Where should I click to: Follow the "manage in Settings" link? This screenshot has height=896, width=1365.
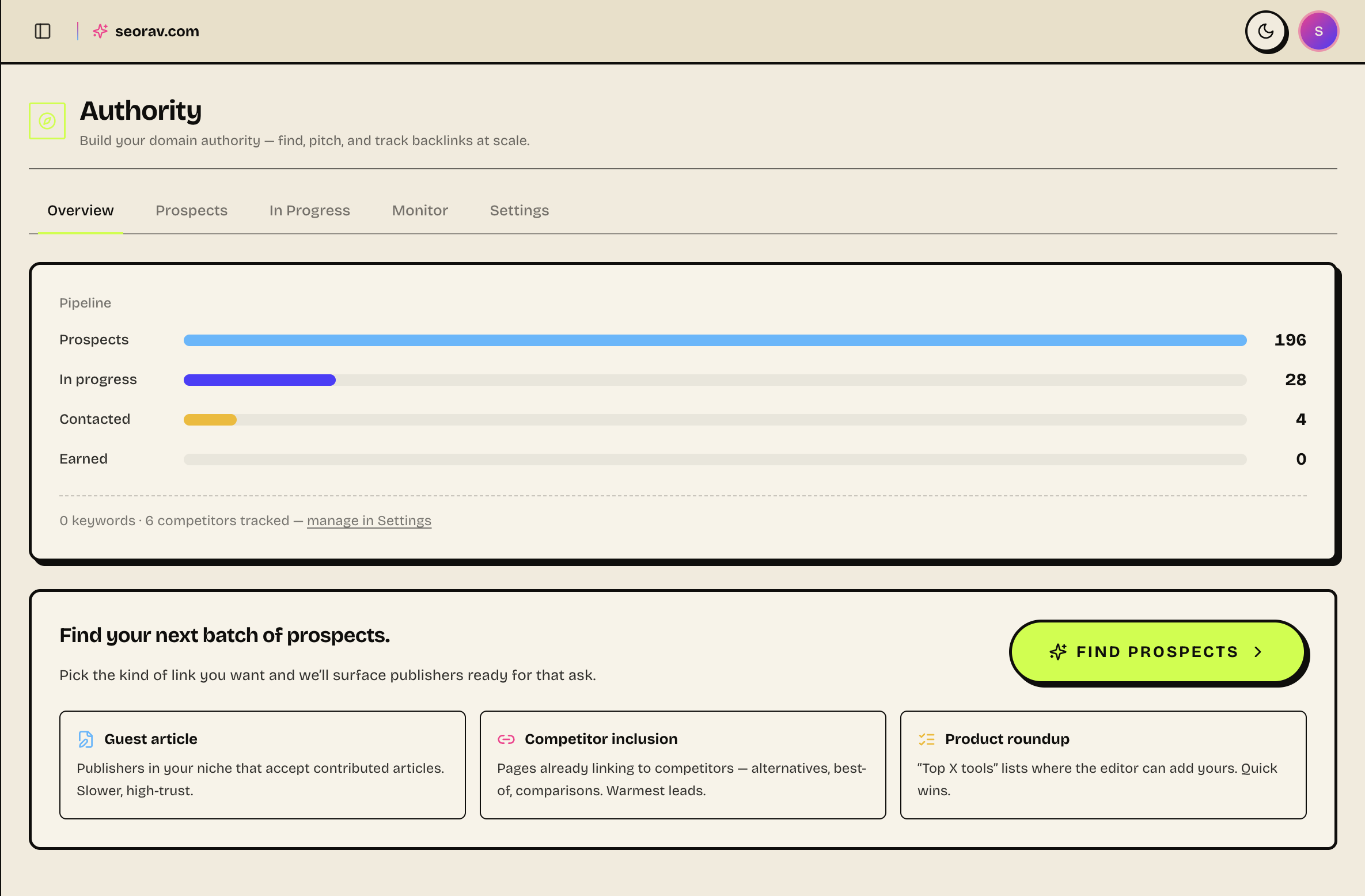pyautogui.click(x=369, y=521)
